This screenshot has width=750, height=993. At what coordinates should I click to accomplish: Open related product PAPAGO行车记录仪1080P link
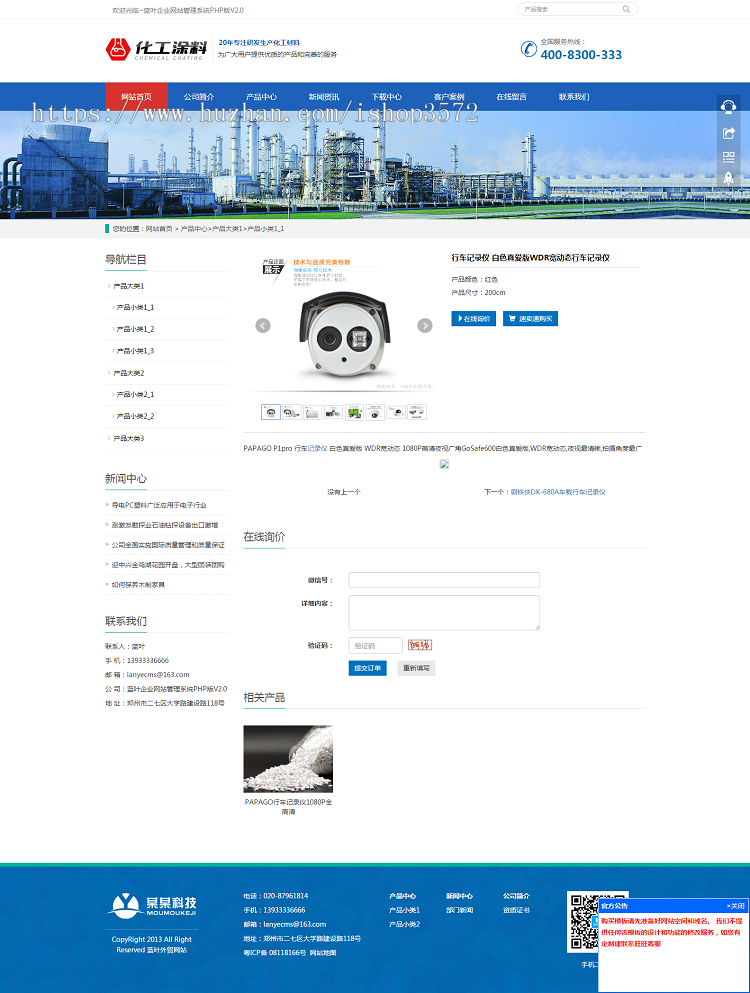288,807
